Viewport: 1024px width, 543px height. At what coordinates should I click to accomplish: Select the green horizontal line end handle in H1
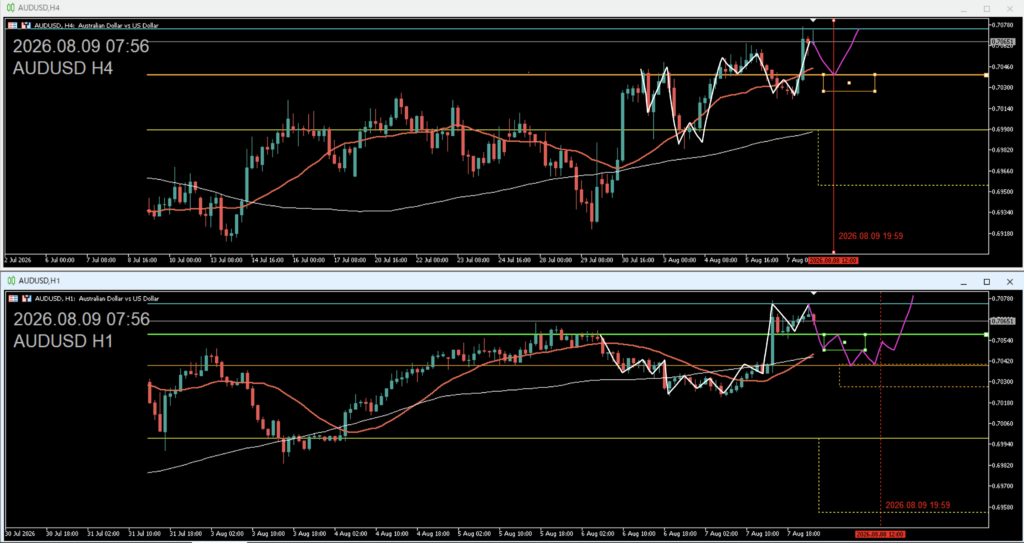click(x=985, y=334)
